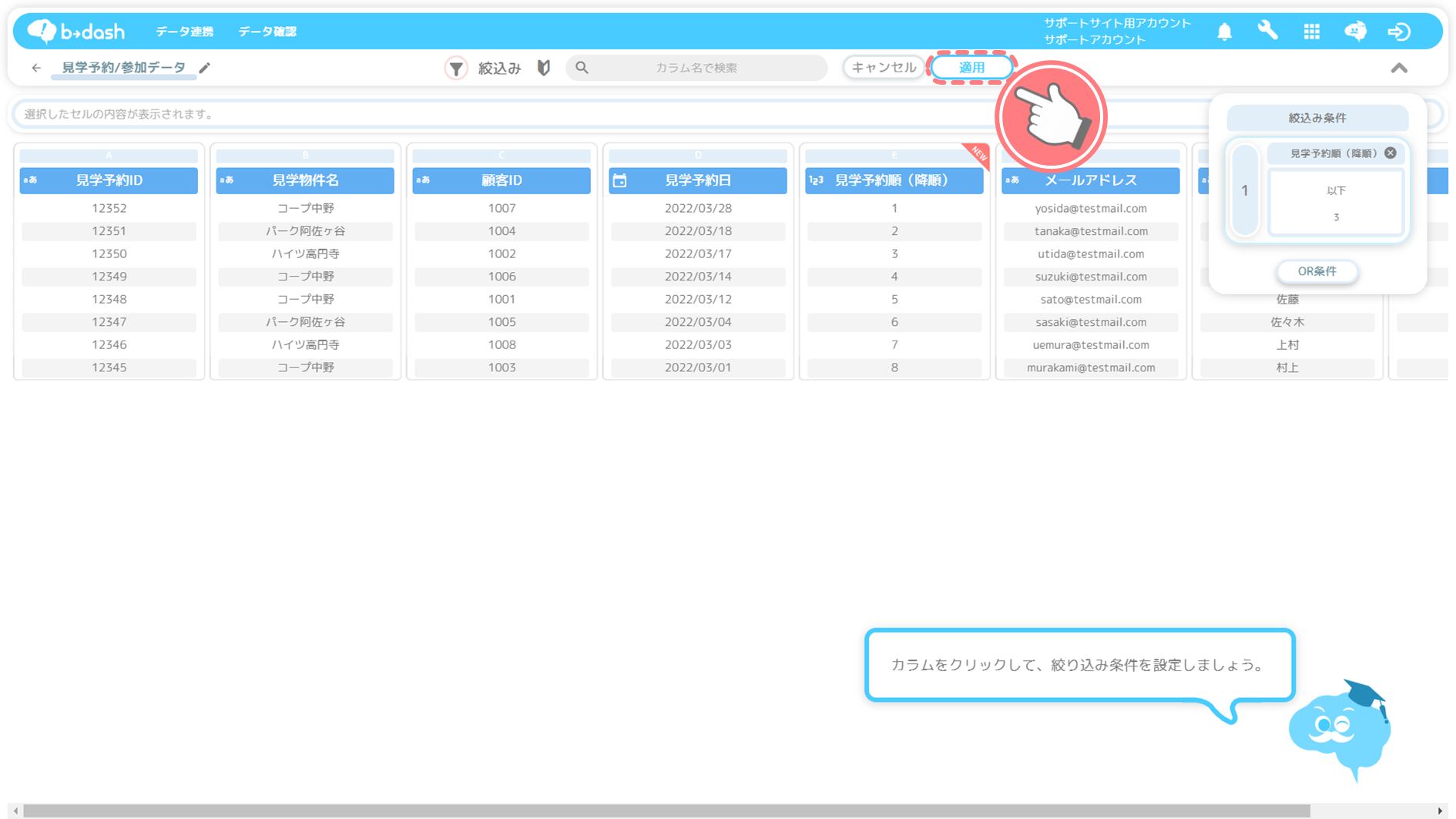Click the logout arrow icon

(1399, 32)
